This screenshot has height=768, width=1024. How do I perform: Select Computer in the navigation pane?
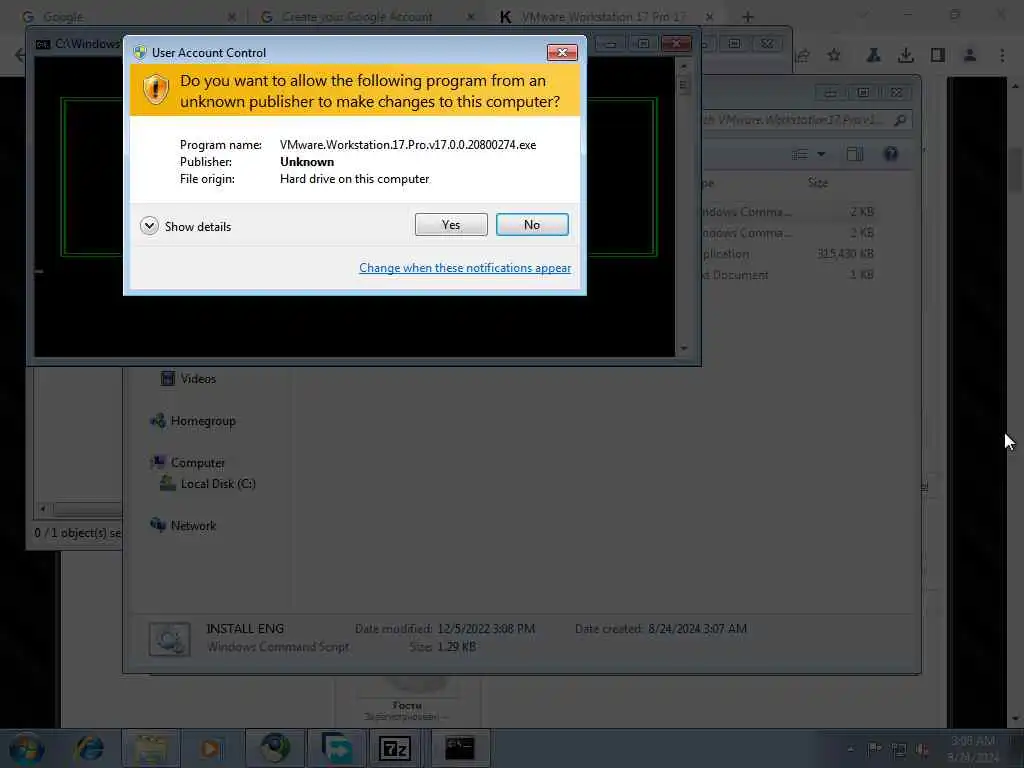pyautogui.click(x=198, y=462)
